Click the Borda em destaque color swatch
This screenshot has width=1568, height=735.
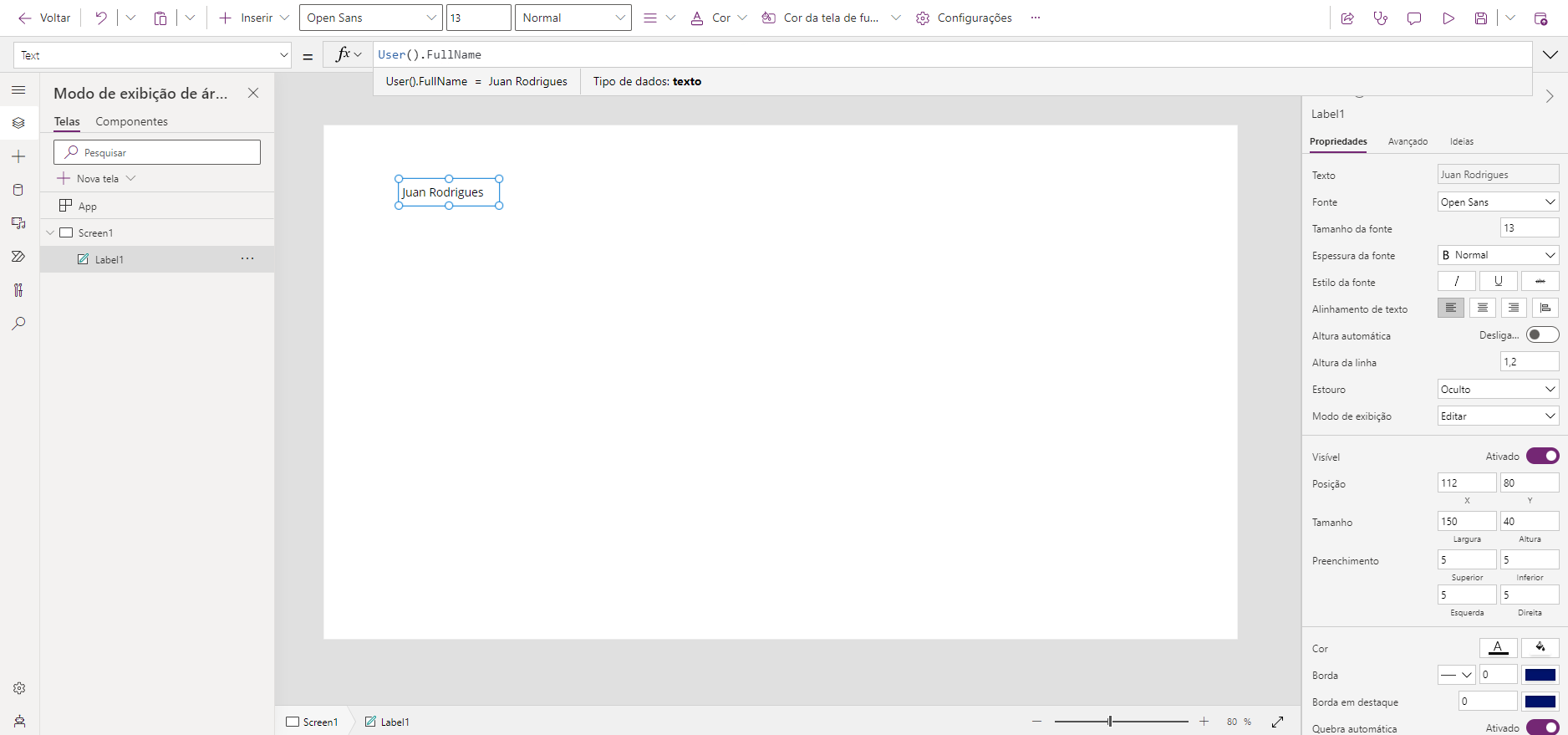(x=1540, y=702)
